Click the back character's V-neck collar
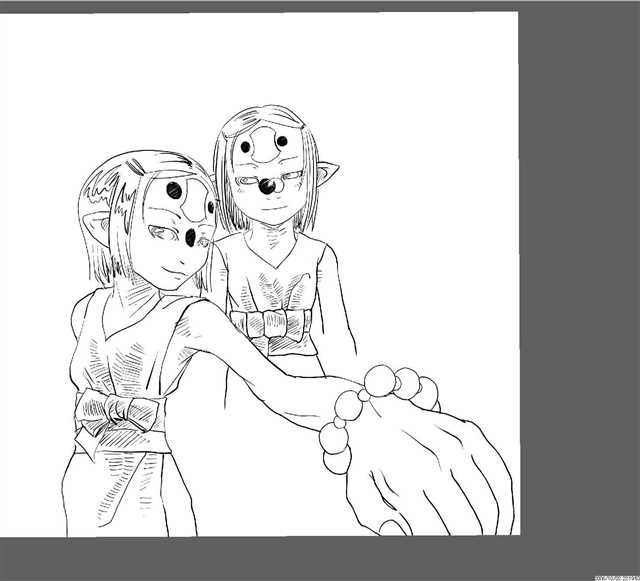Viewport: 640px width, 581px height. coord(272,262)
